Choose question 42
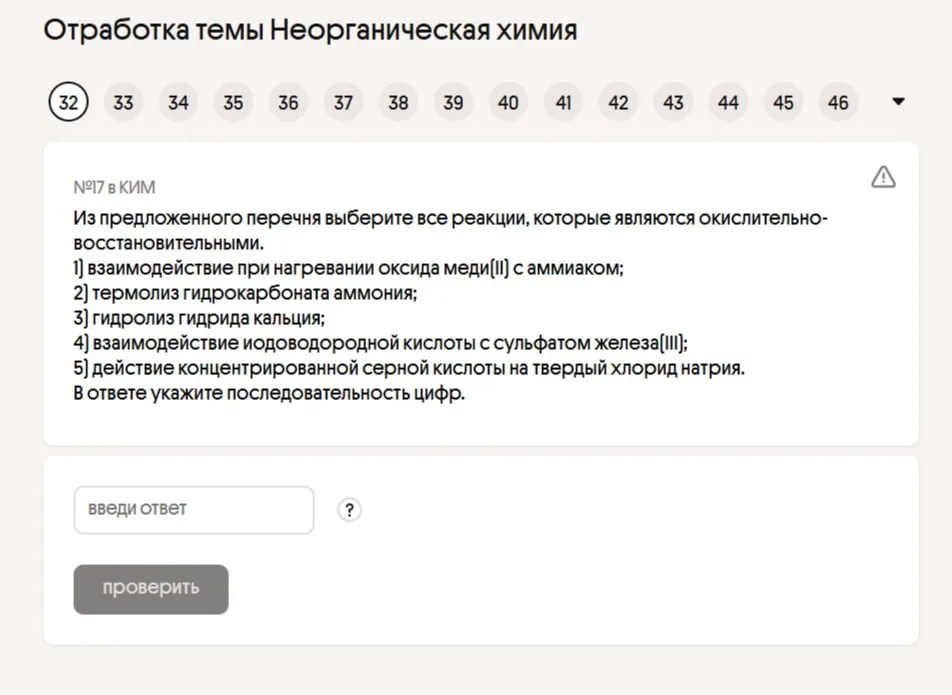Viewport: 952px width, 695px height. (618, 102)
